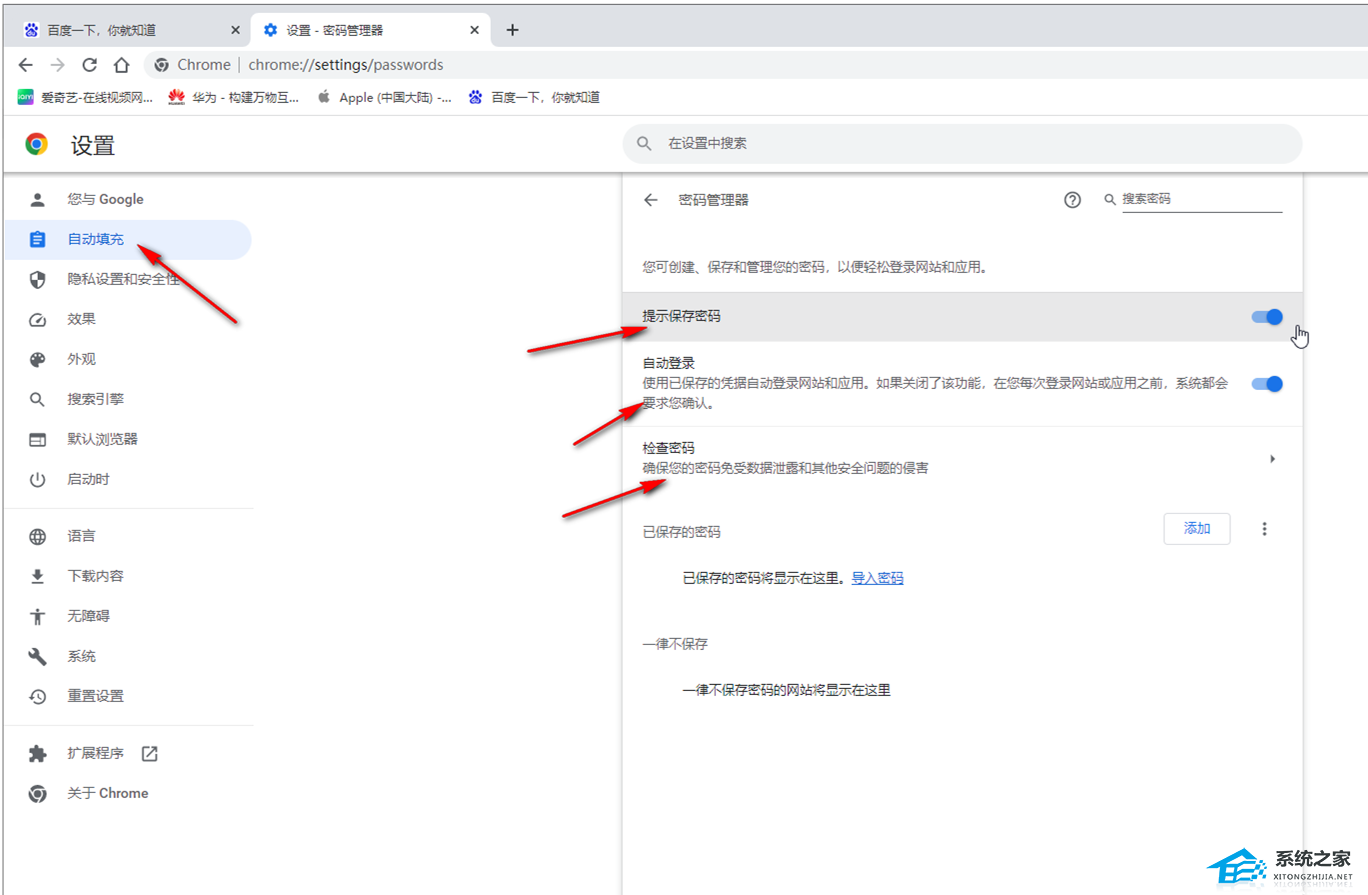Click the home icon in toolbar
The image size is (1368, 895).
coord(121,65)
